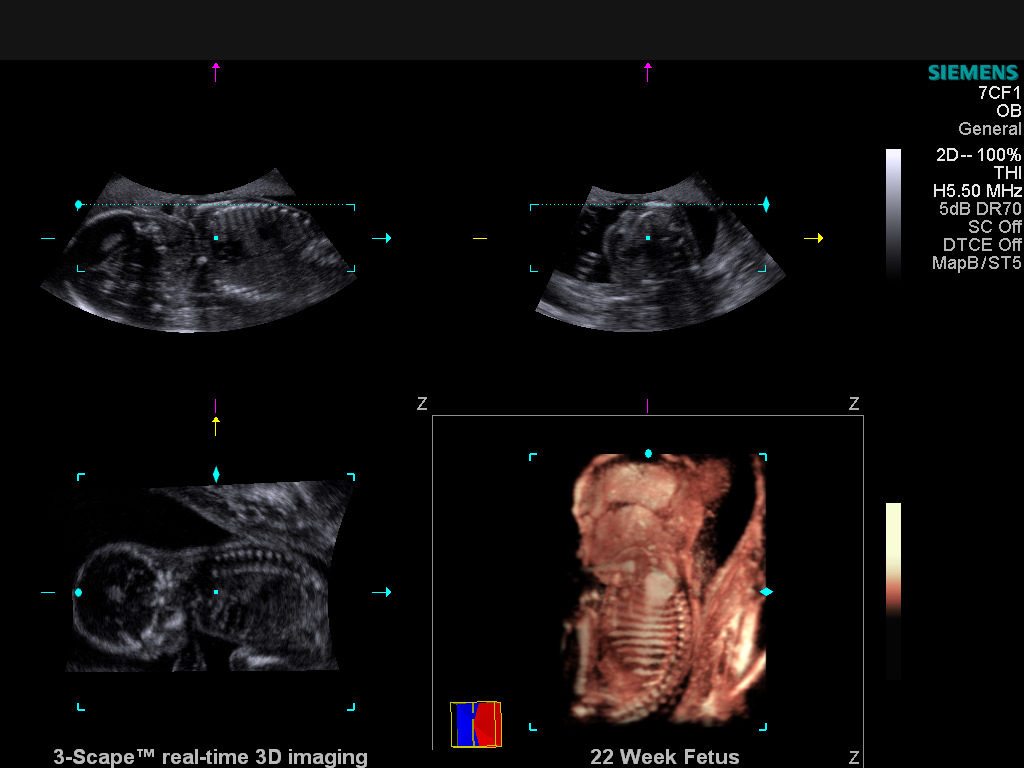
Task: Select the cyan diamond marker on the second view's dotted line
Action: 766,204
